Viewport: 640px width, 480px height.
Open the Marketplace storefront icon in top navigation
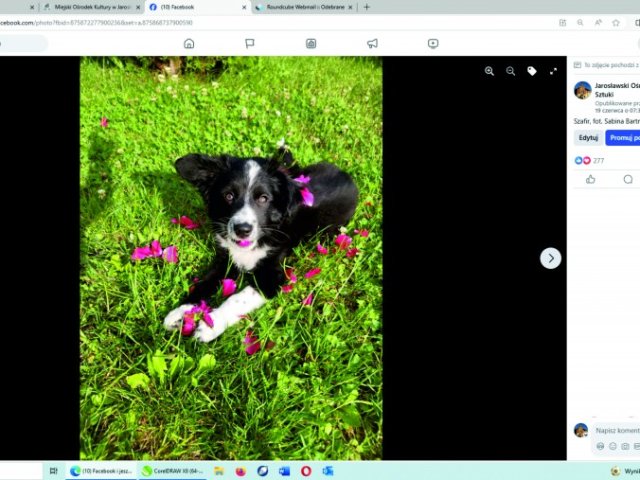click(311, 43)
